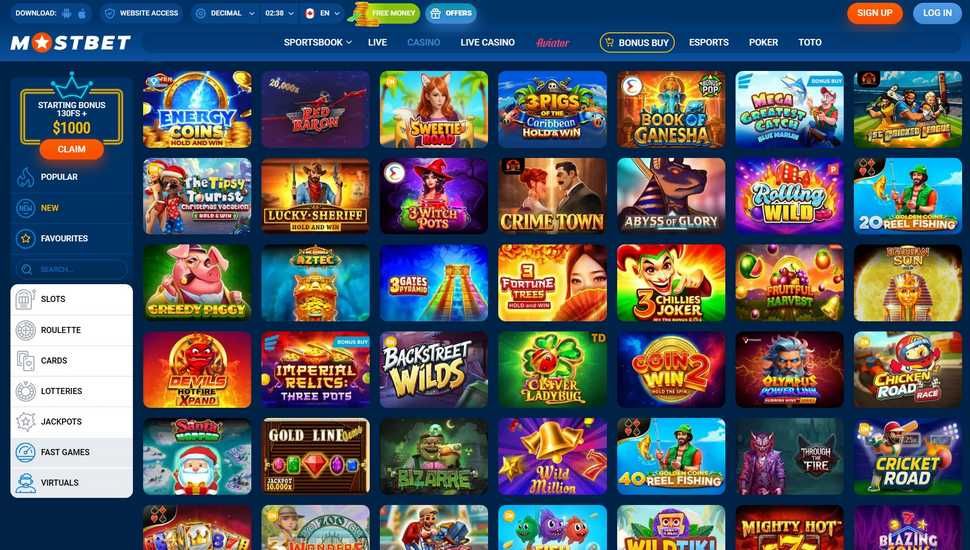Select the Favourites star icon
The image size is (970, 550).
tap(25, 238)
